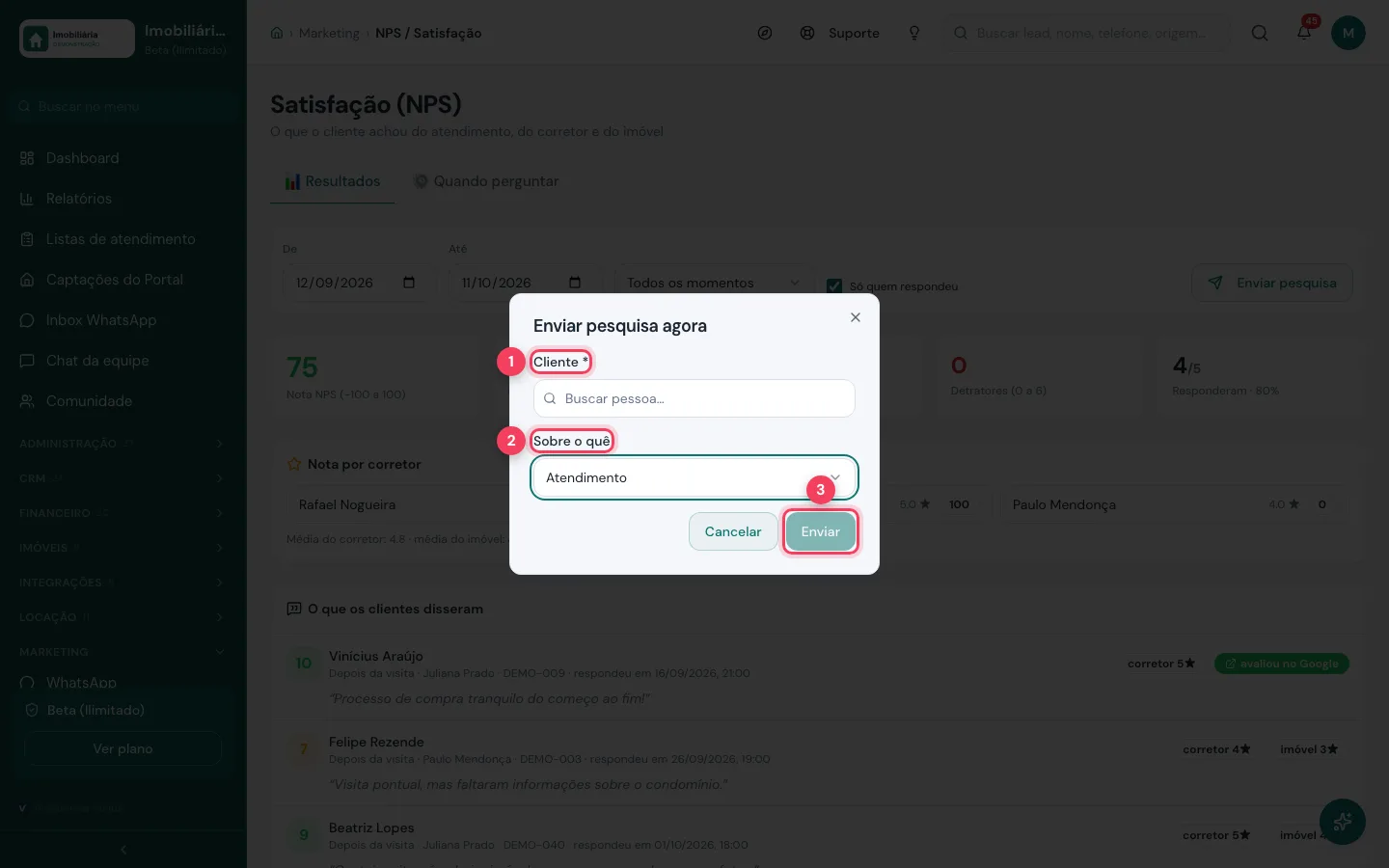
Task: Open the Todos os momentos dropdown
Action: point(713,283)
